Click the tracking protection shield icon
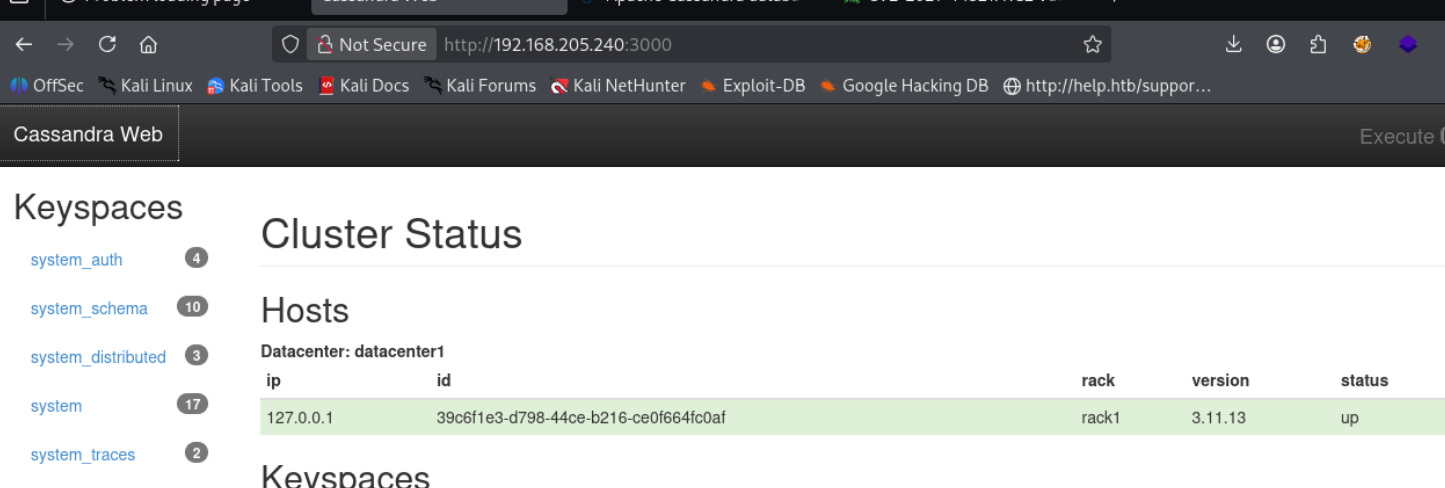Image resolution: width=1445 pixels, height=488 pixels. pyautogui.click(x=290, y=44)
